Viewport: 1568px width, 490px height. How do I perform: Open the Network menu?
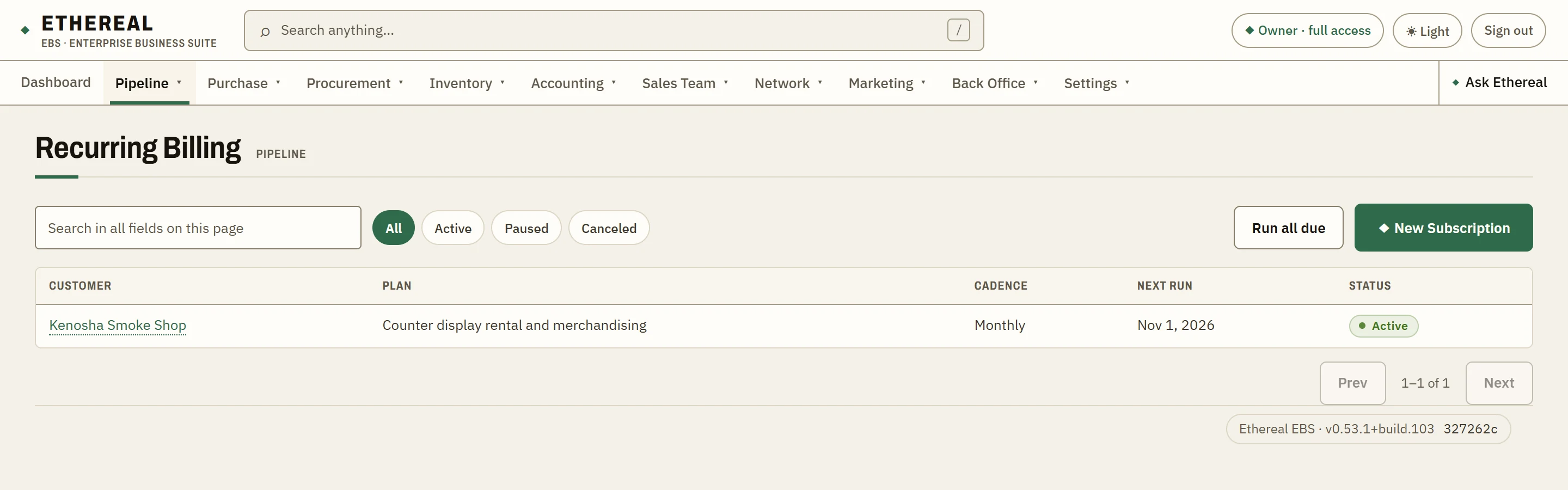click(788, 83)
